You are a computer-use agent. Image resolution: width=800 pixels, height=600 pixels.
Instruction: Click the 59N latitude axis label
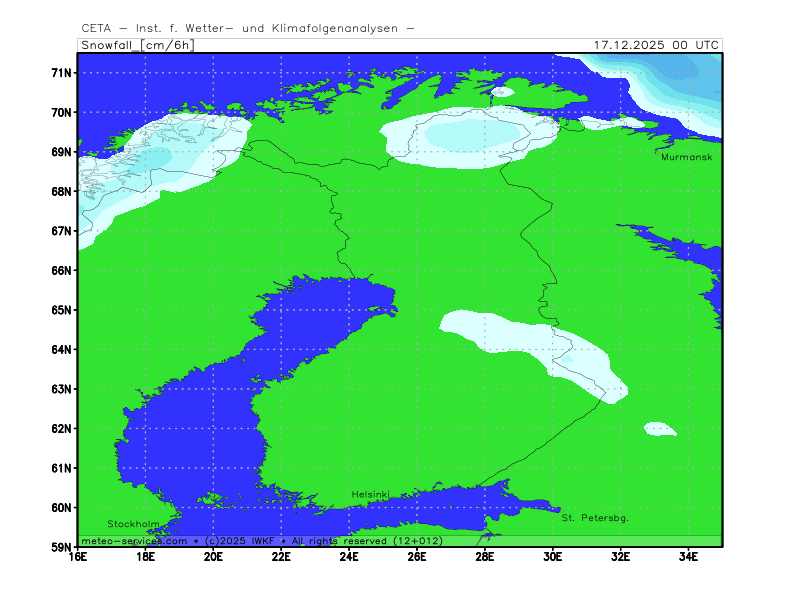pos(61,547)
